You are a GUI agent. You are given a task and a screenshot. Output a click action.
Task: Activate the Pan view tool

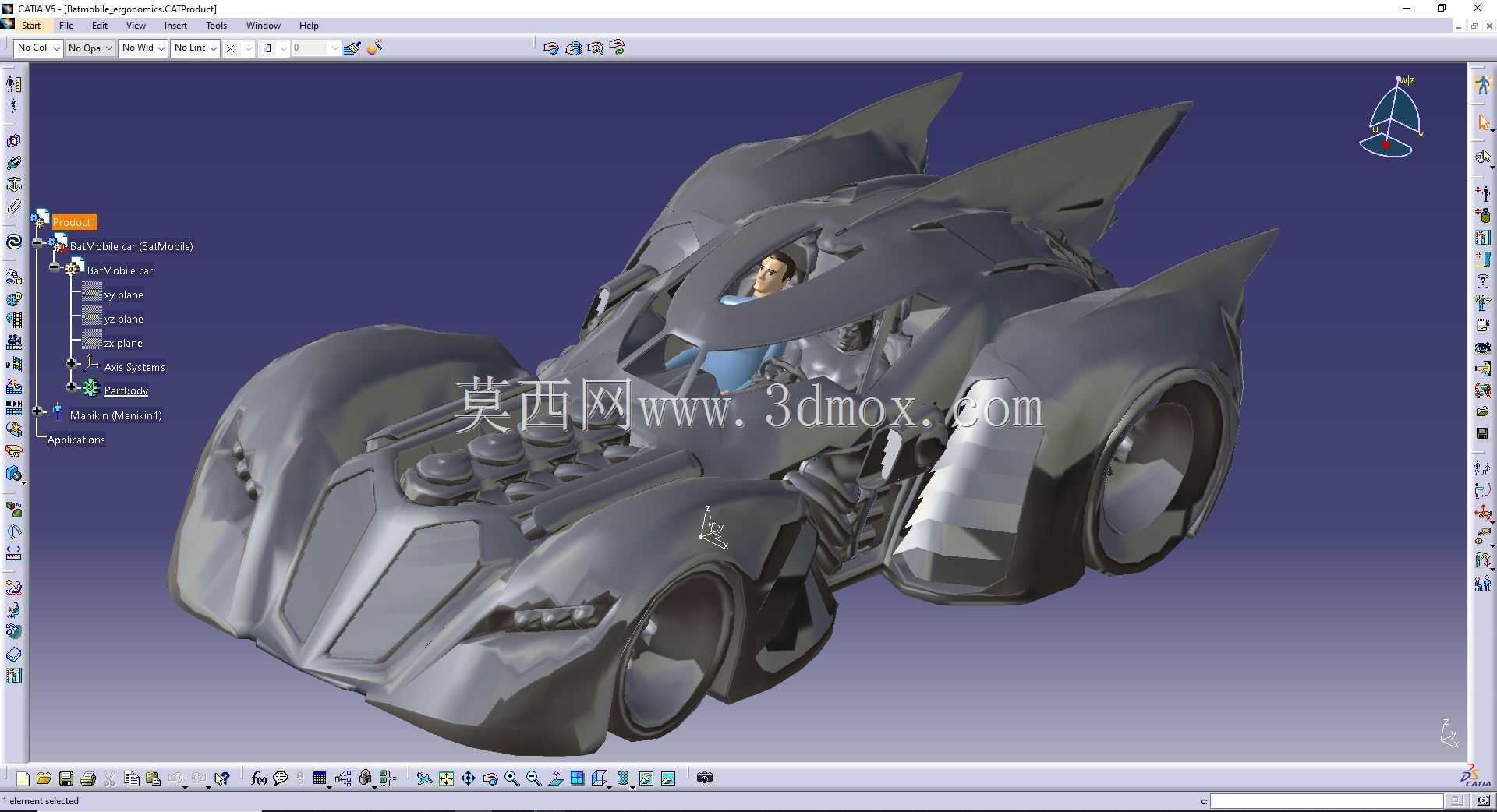pyautogui.click(x=468, y=778)
